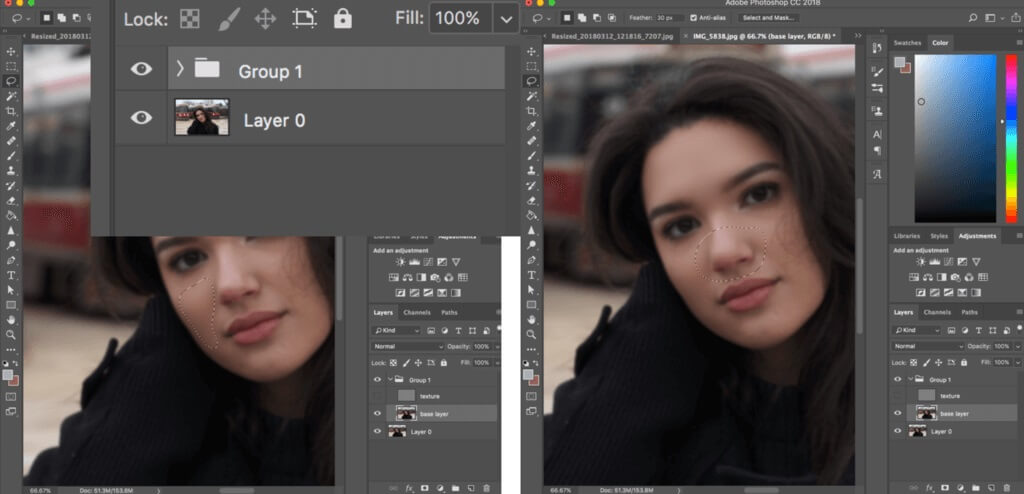Switch to the Swatches tab

click(907, 42)
